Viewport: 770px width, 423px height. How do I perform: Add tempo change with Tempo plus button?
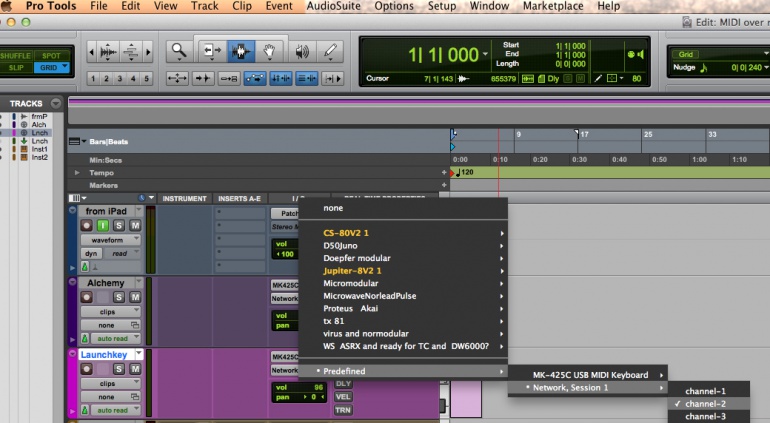[x=444, y=172]
